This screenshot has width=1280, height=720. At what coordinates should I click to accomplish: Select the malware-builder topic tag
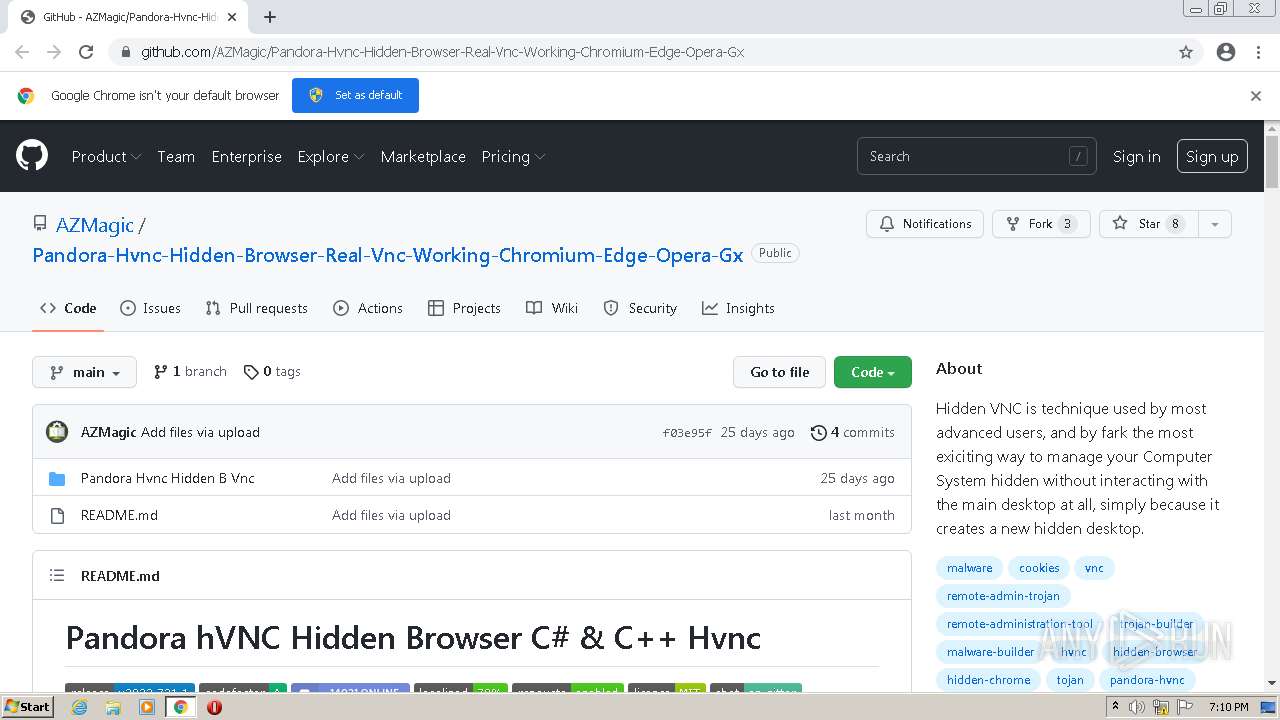991,652
